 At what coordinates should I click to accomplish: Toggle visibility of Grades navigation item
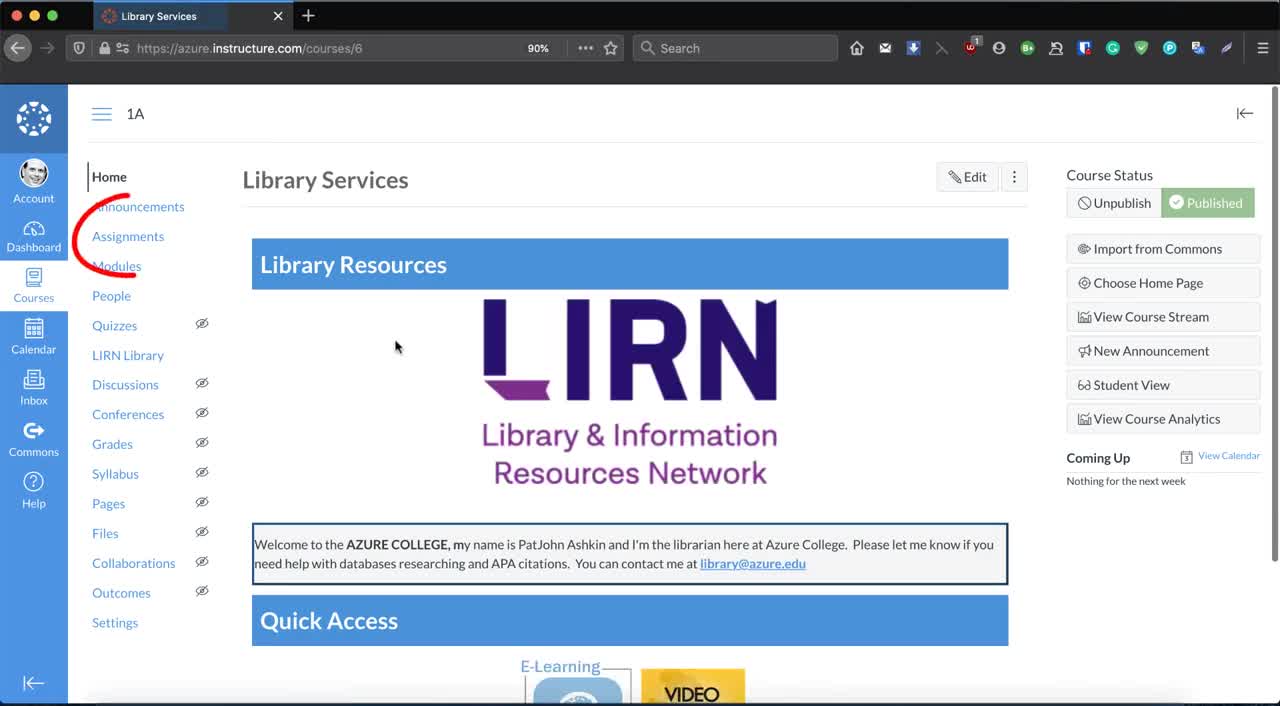pyautogui.click(x=202, y=442)
